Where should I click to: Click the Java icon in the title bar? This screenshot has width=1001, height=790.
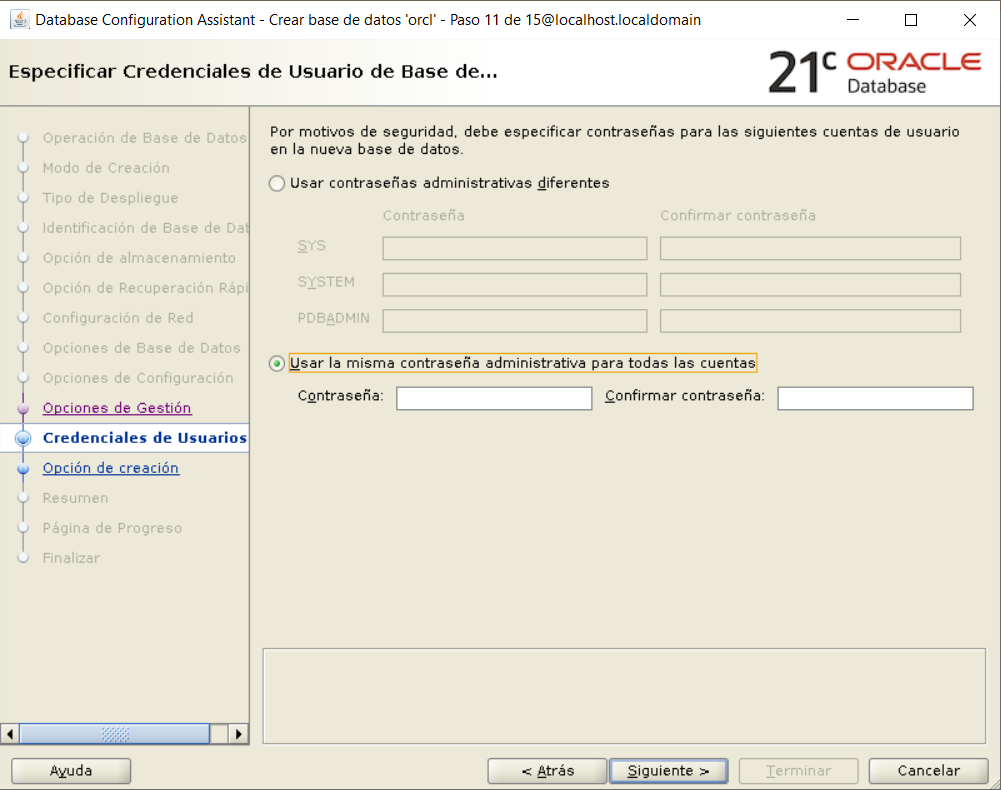click(20, 20)
